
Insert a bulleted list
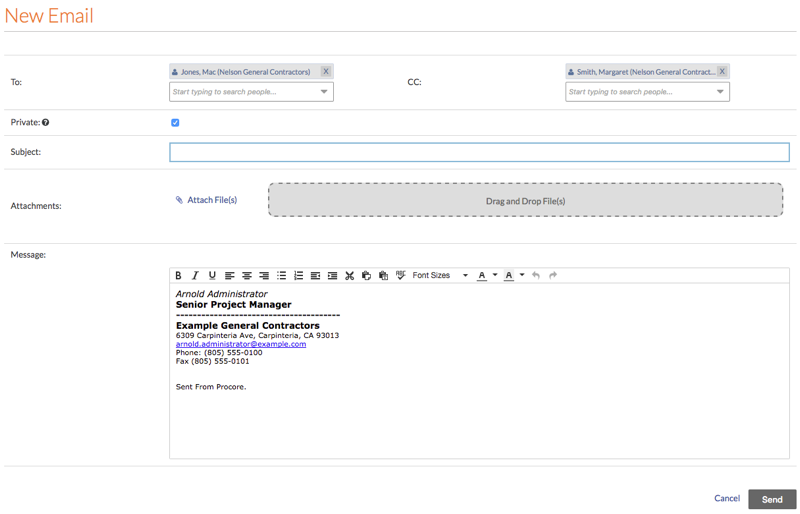pyautogui.click(x=281, y=276)
